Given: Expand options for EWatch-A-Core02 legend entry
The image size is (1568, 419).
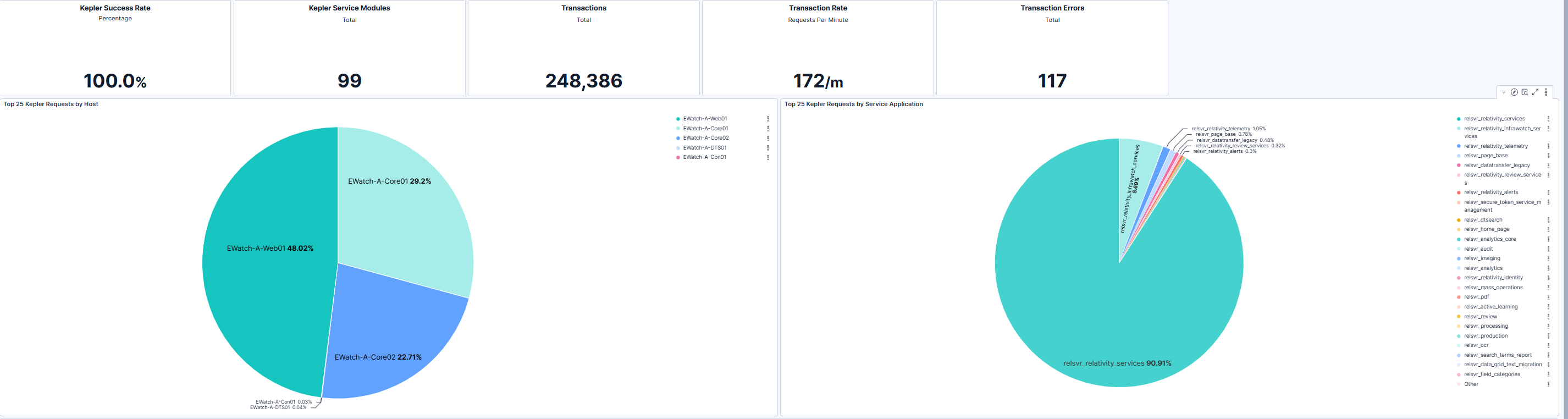Looking at the screenshot, I should pos(768,138).
